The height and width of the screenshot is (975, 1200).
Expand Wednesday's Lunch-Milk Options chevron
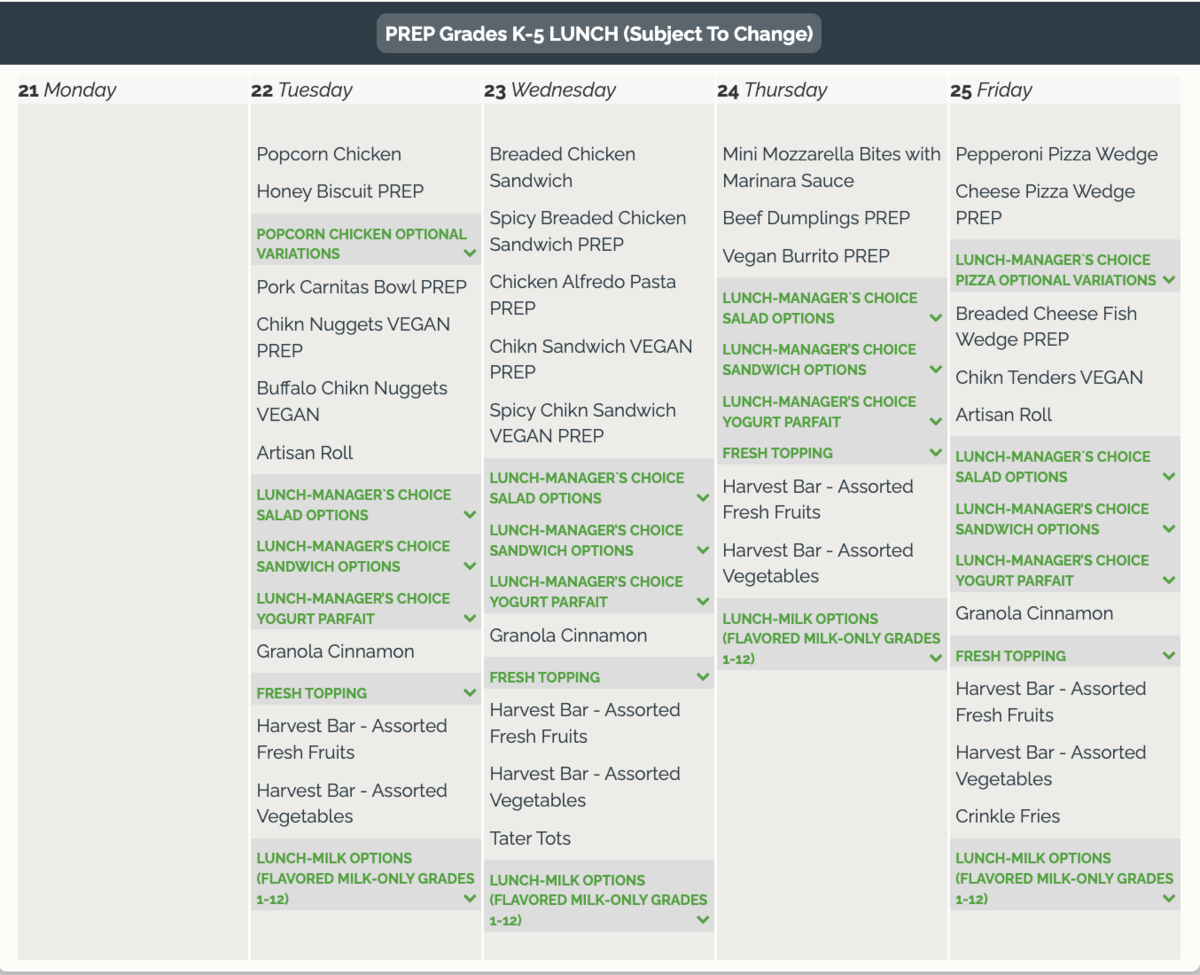click(x=703, y=920)
